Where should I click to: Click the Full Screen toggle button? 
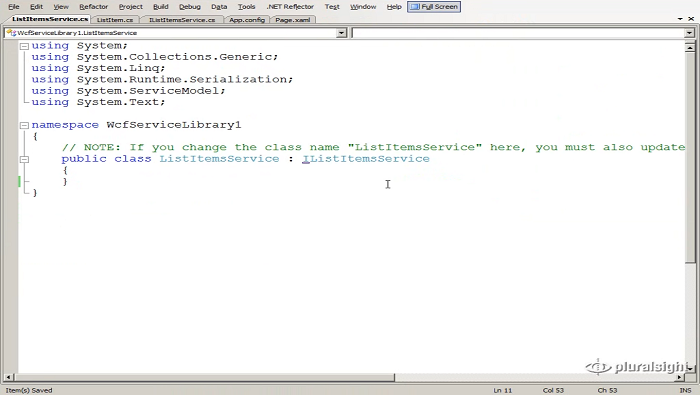point(434,7)
